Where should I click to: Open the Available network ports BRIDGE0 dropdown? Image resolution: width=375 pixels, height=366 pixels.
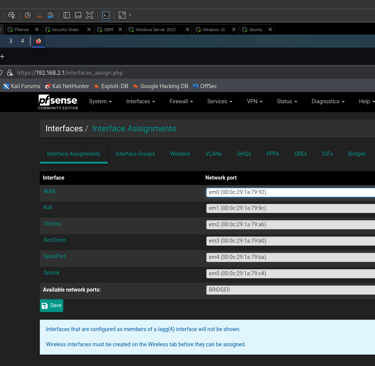point(290,290)
